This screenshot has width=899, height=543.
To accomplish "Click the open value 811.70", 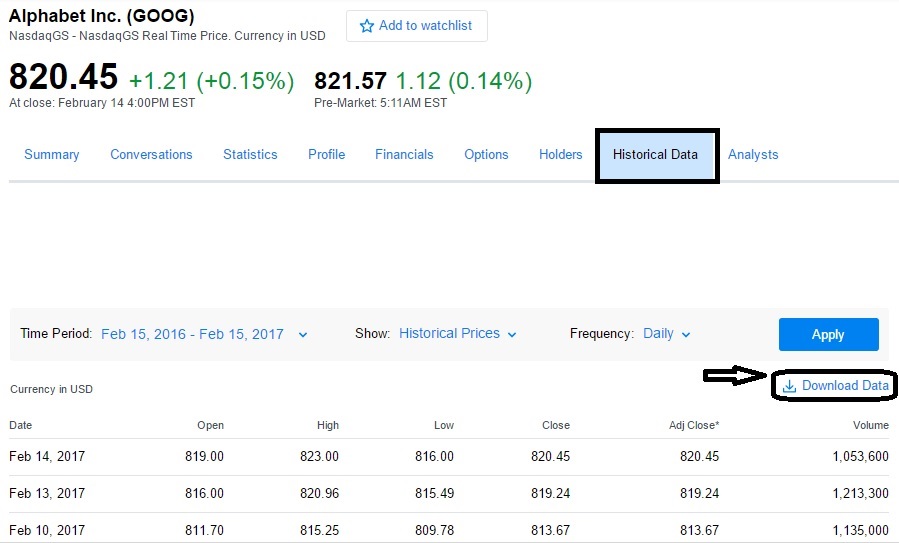I will [205, 530].
